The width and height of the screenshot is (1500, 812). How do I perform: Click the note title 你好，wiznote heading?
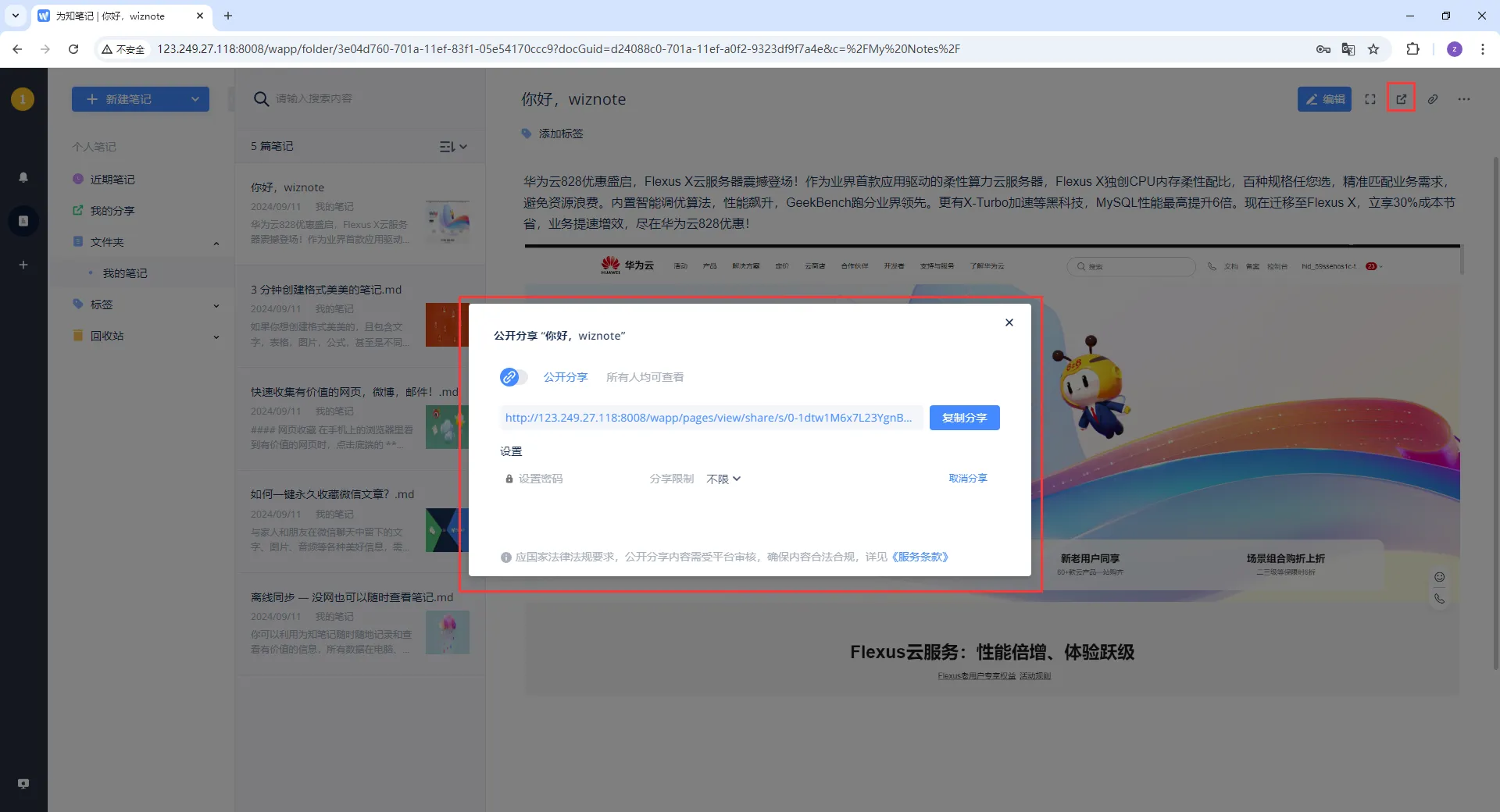[x=573, y=99]
